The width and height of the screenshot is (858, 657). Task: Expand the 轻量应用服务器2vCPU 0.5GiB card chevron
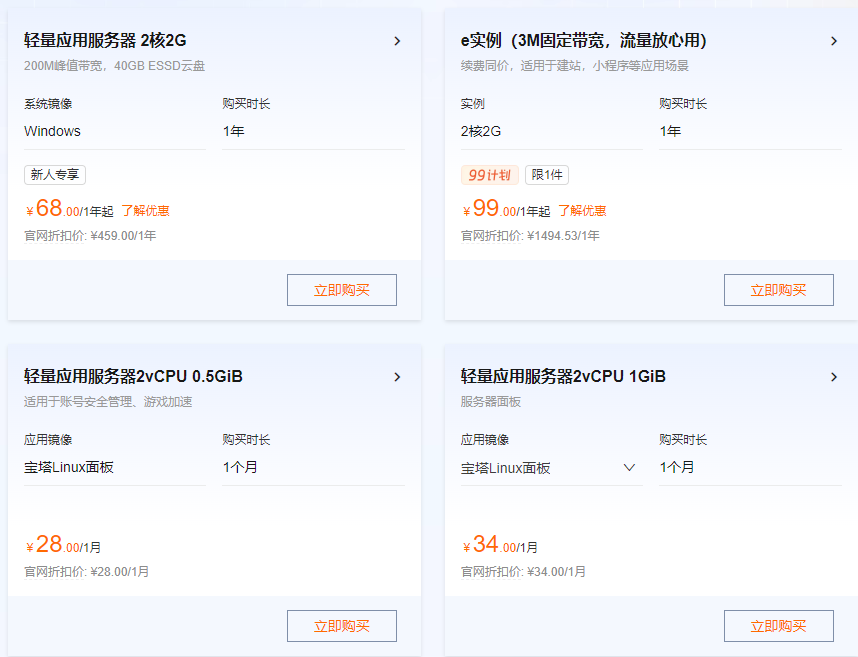point(397,377)
